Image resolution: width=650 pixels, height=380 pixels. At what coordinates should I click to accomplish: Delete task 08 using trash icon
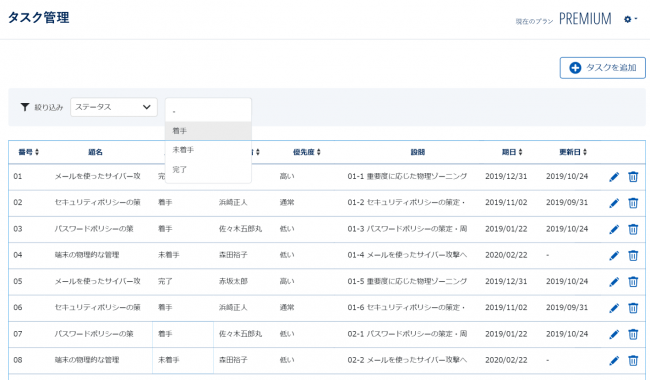[633, 361]
